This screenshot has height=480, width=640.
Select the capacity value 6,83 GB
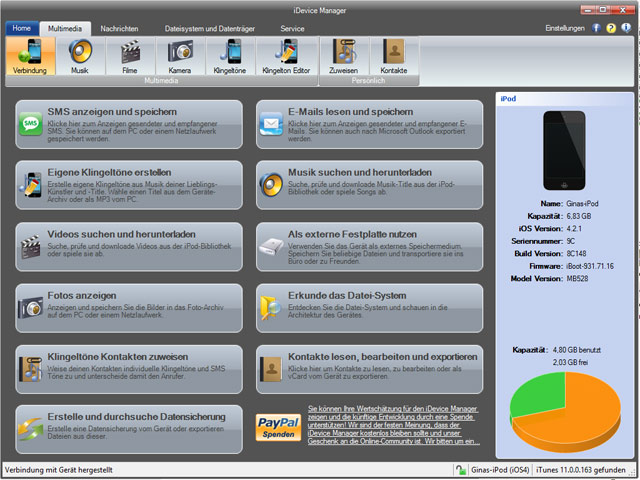pos(578,216)
